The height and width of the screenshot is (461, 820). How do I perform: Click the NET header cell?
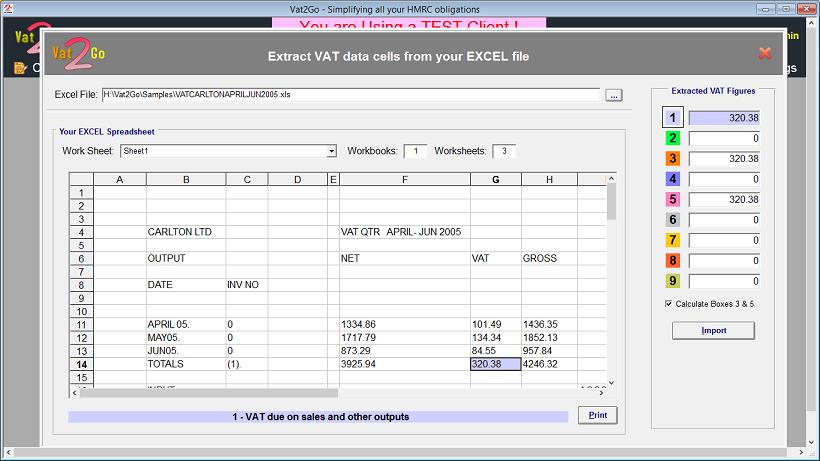405,258
